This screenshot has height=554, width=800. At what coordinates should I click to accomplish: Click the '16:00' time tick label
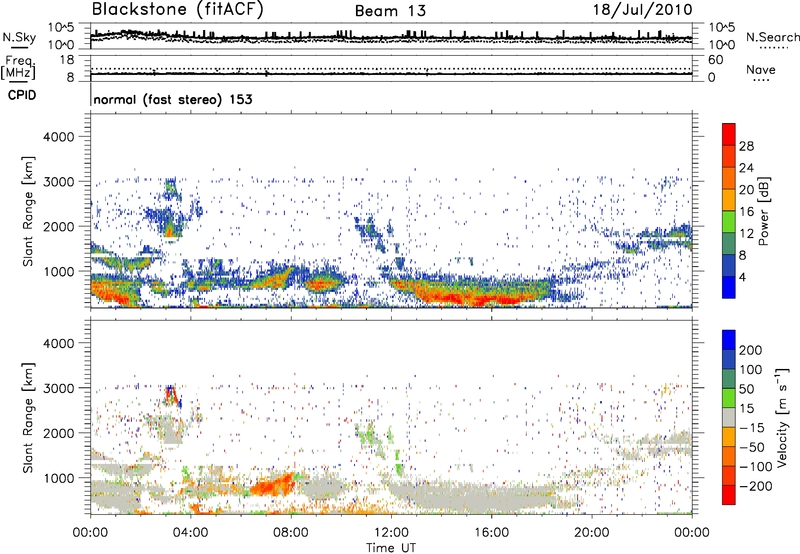point(491,533)
